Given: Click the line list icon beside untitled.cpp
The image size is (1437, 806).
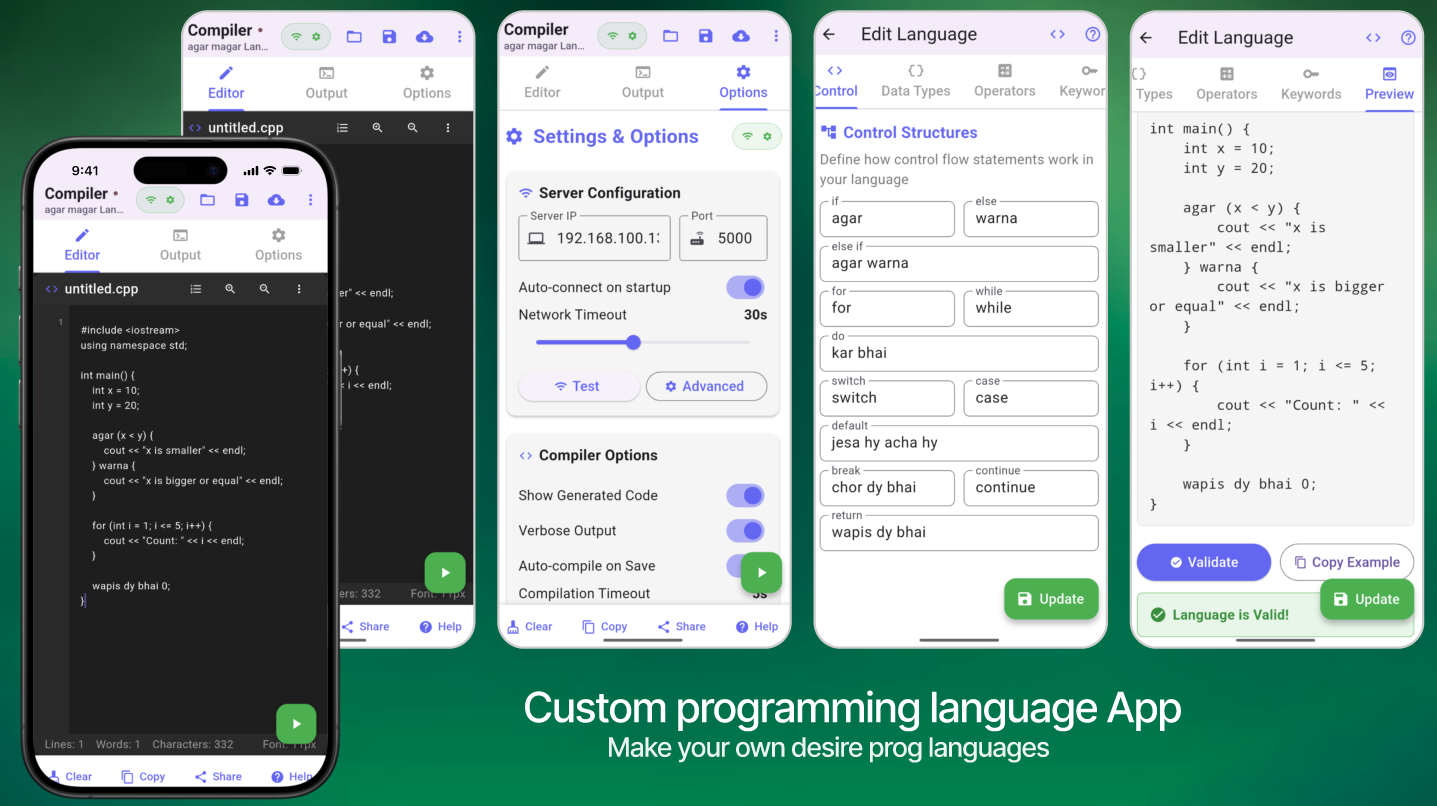Looking at the screenshot, I should point(195,289).
